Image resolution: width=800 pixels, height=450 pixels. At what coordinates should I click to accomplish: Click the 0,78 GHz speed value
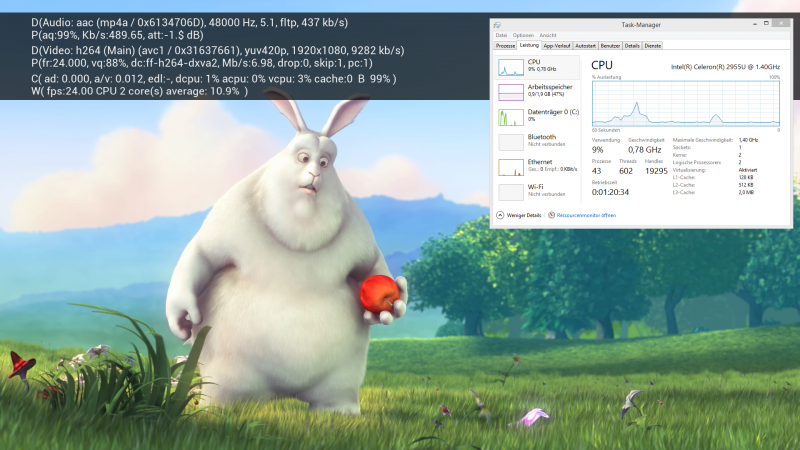[644, 149]
